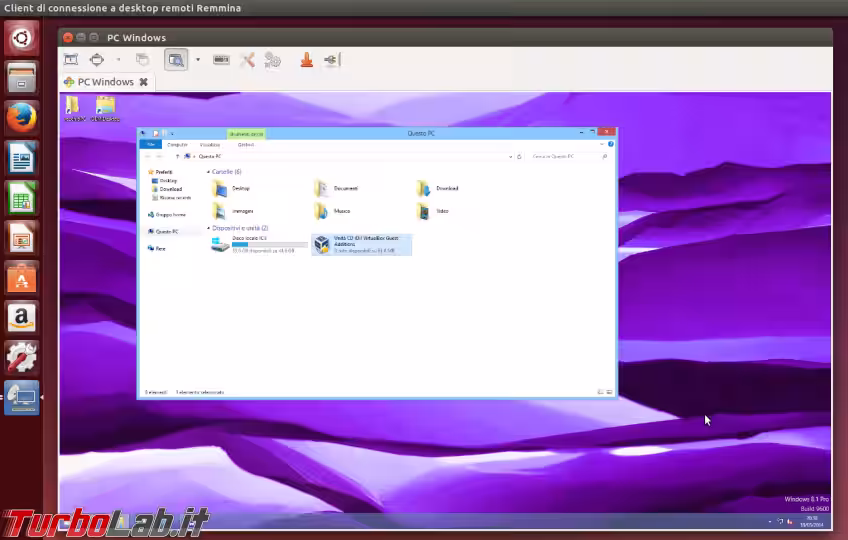Select the Download folder in Cartelle
Viewport: 848px width, 540px height.
coord(438,189)
